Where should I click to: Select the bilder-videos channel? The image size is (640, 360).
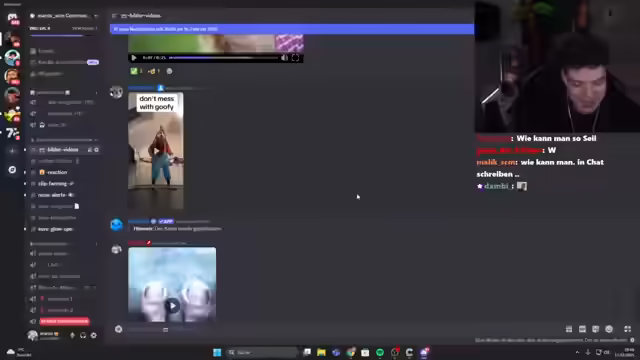pyautogui.click(x=62, y=150)
